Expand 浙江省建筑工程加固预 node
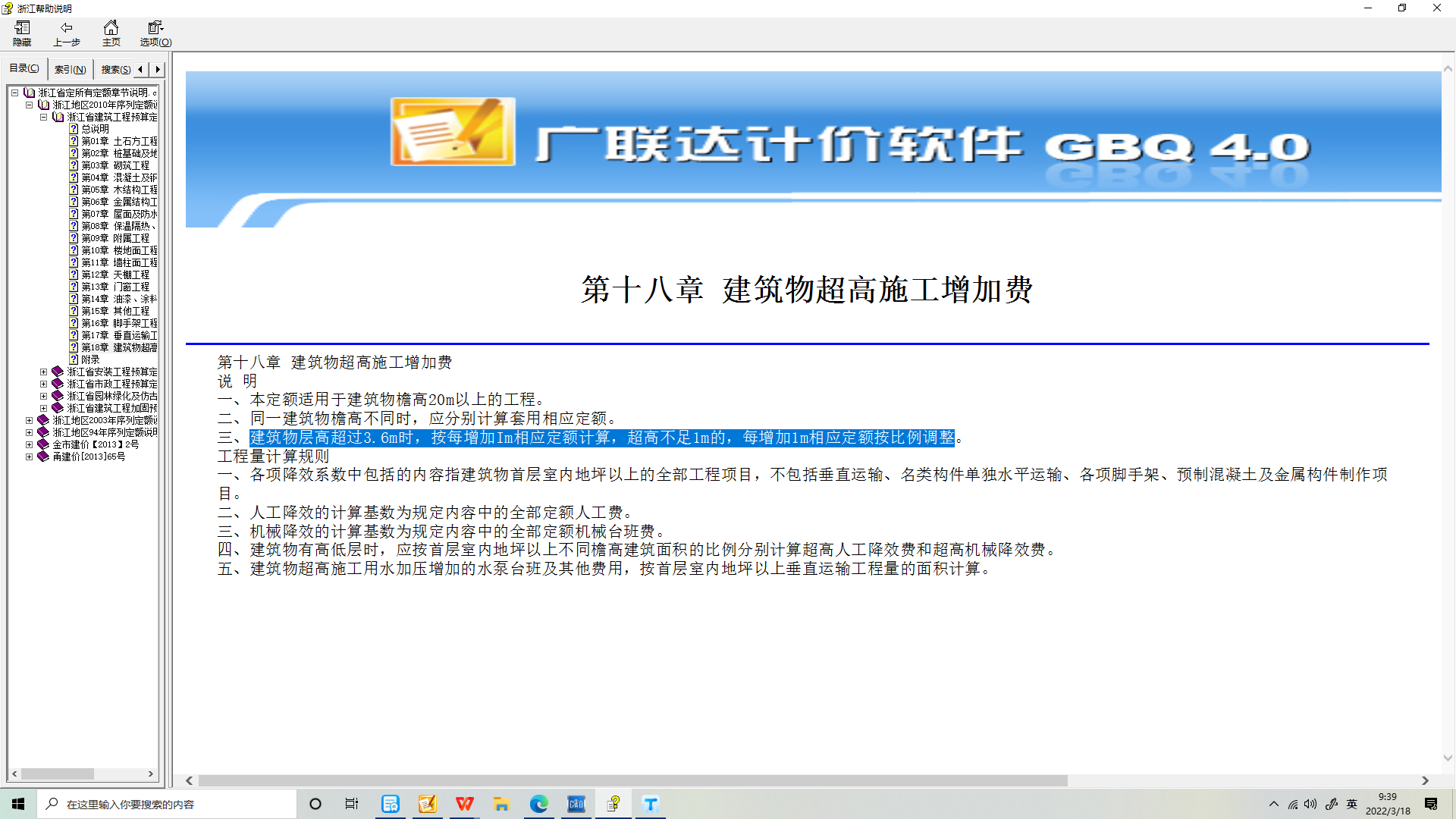Viewport: 1456px width, 819px height. [x=43, y=408]
